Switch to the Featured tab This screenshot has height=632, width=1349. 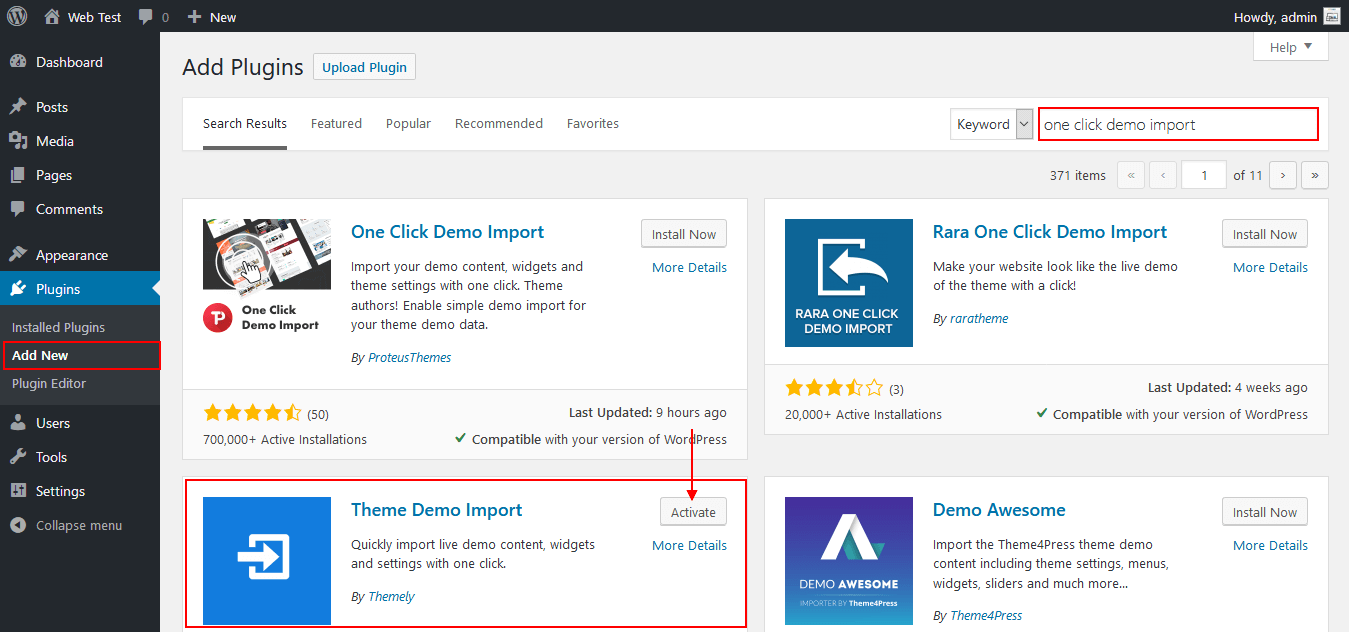[336, 123]
